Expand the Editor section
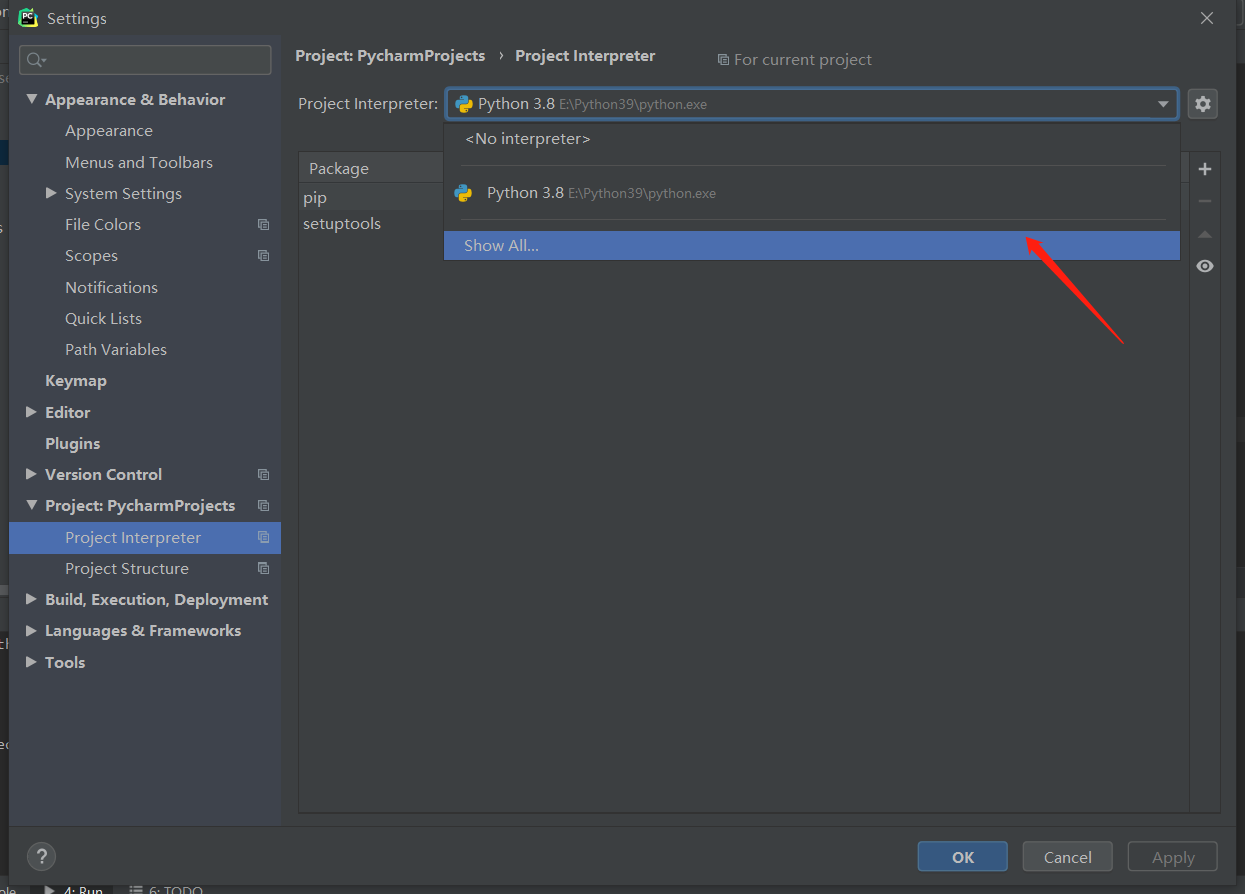The width and height of the screenshot is (1245, 894). [x=32, y=412]
